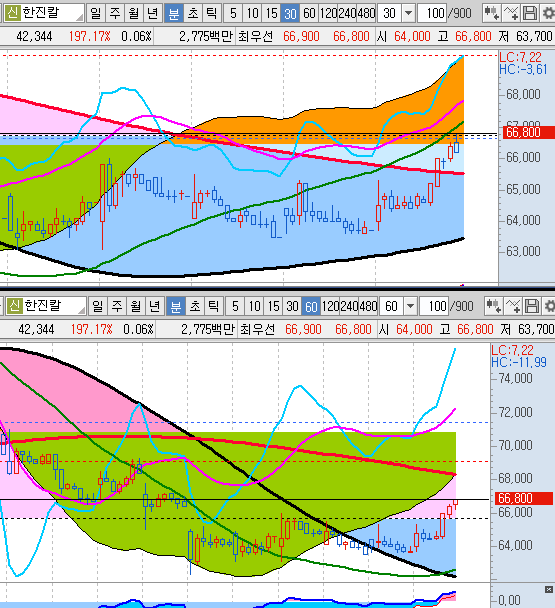Screen dimensions: 555x608
Task: Expand the interval dropdown arrow in upper chart
Action: (x=408, y=13)
